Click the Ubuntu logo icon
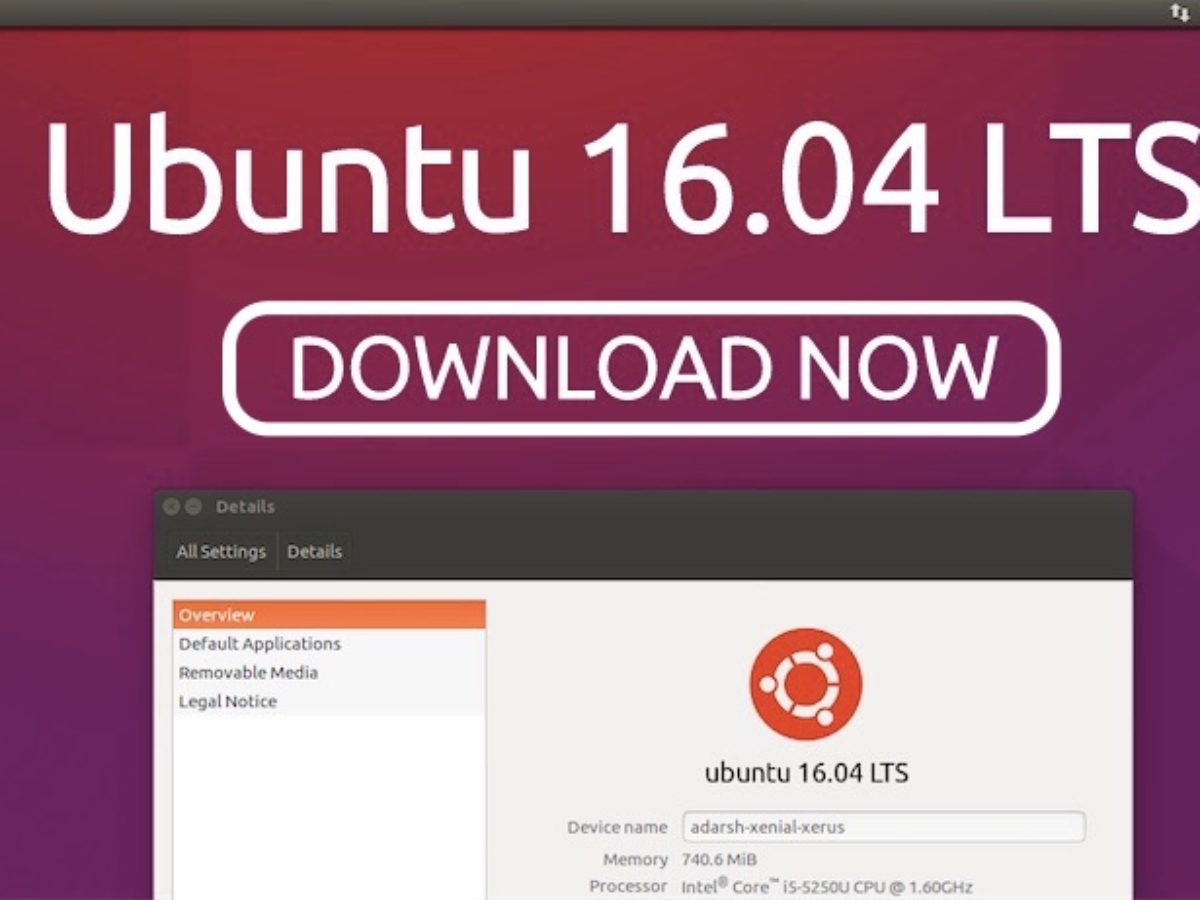The width and height of the screenshot is (1200, 900). 806,684
